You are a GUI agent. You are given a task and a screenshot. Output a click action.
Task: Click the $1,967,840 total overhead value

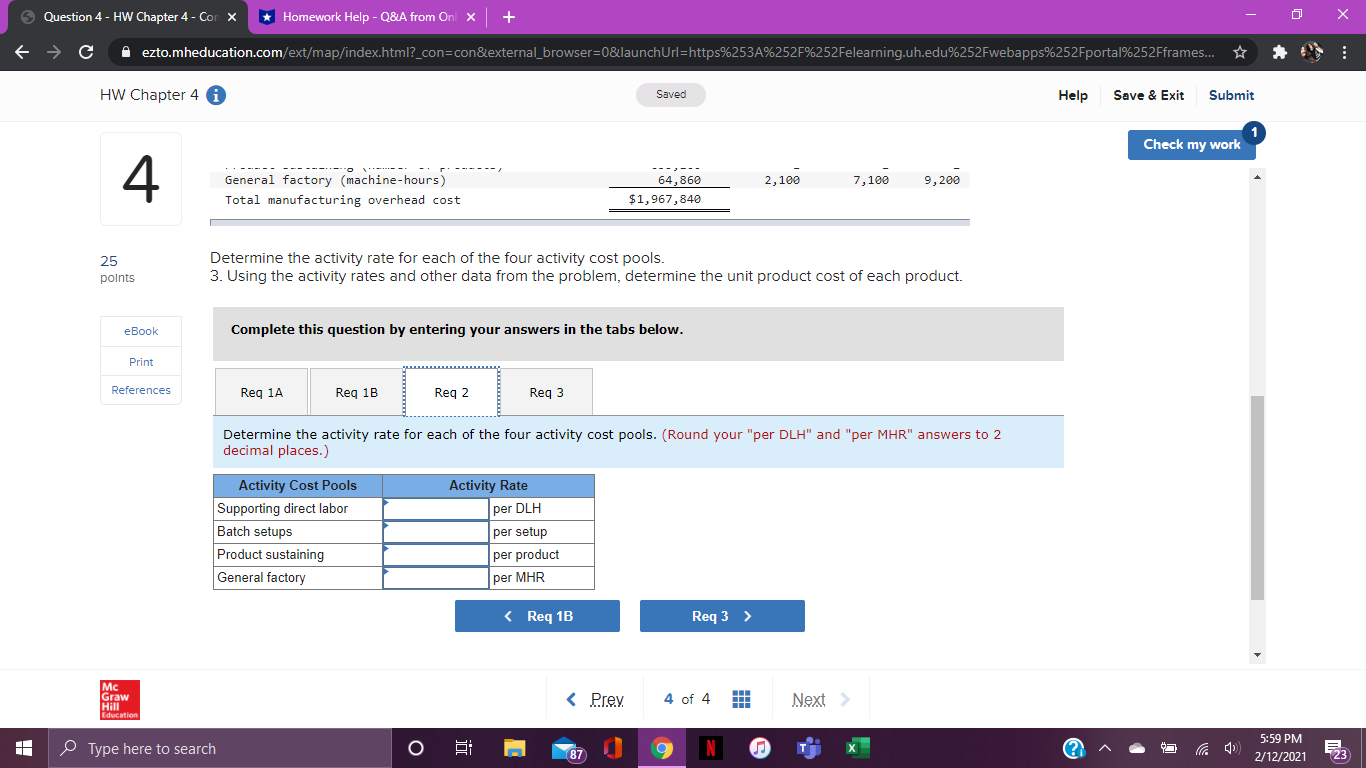665,200
